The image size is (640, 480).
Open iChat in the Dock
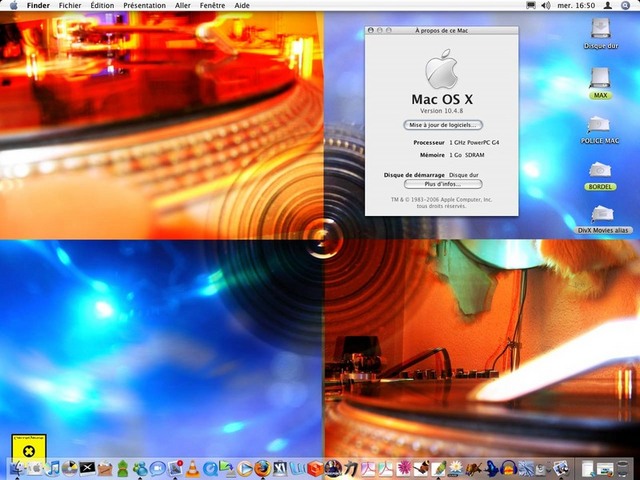(x=157, y=469)
